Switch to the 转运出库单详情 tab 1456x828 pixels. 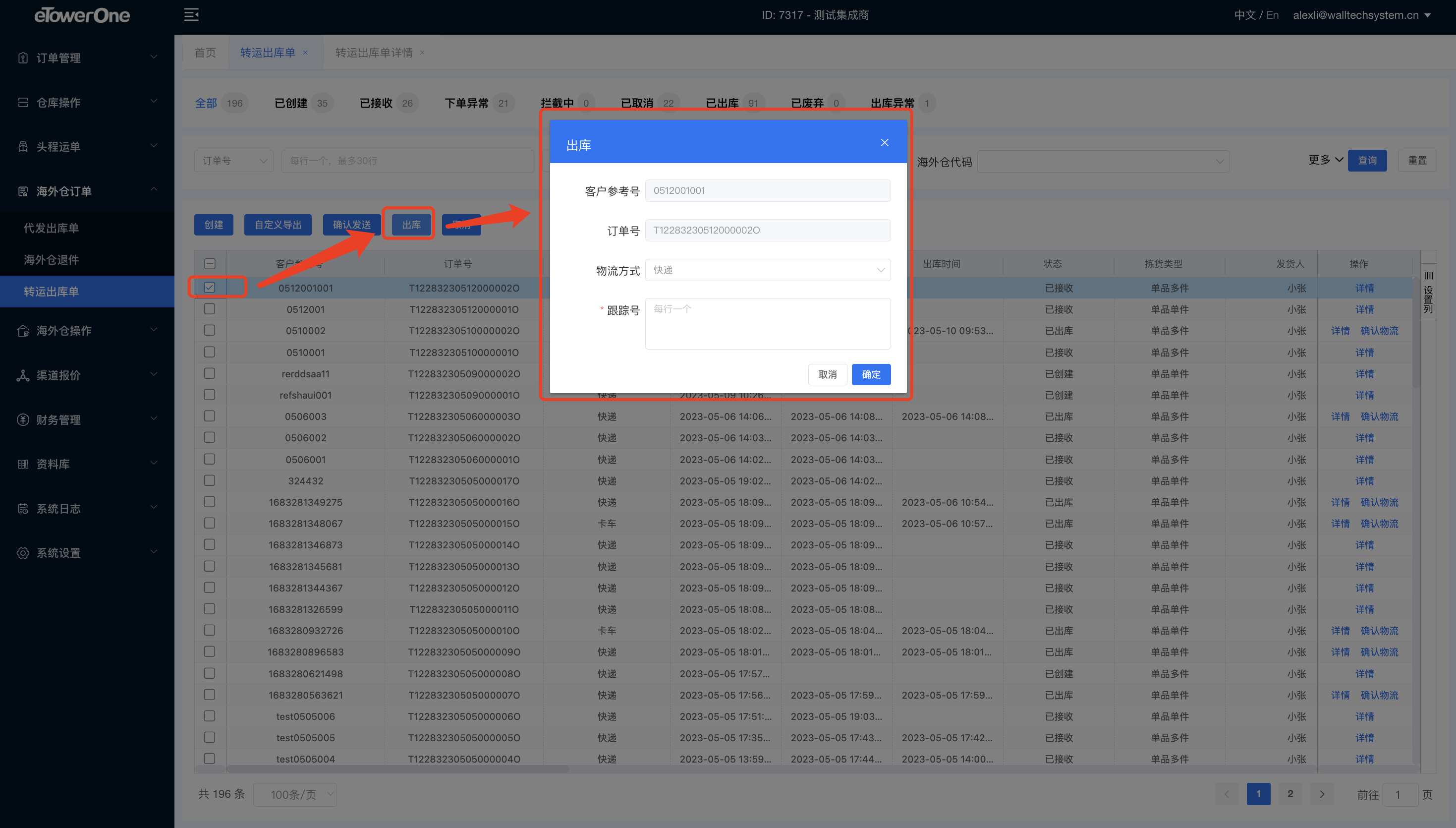pyautogui.click(x=373, y=53)
